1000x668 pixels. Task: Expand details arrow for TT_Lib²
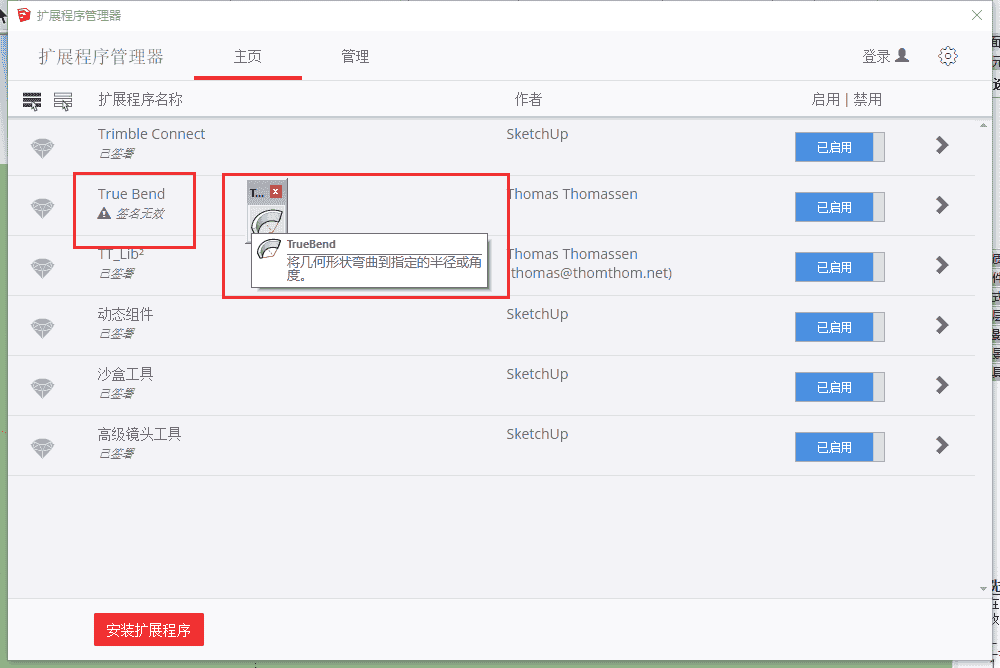(x=942, y=265)
